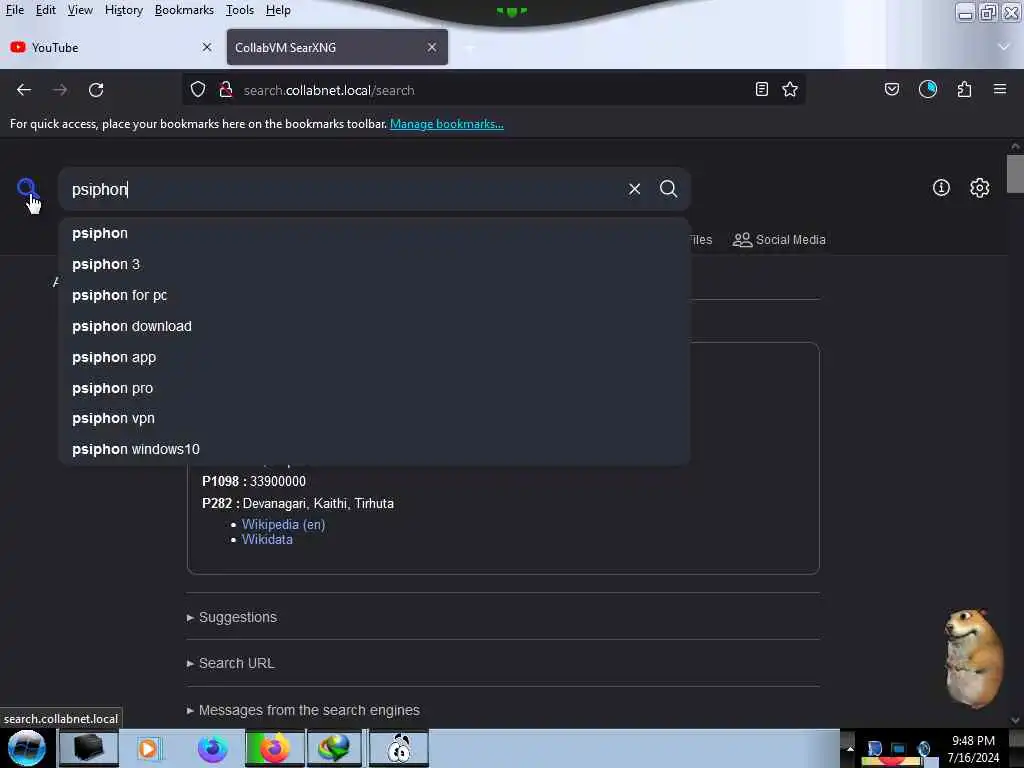The width and height of the screenshot is (1024, 768).
Task: Click the hamster desktop mascot
Action: (973, 658)
